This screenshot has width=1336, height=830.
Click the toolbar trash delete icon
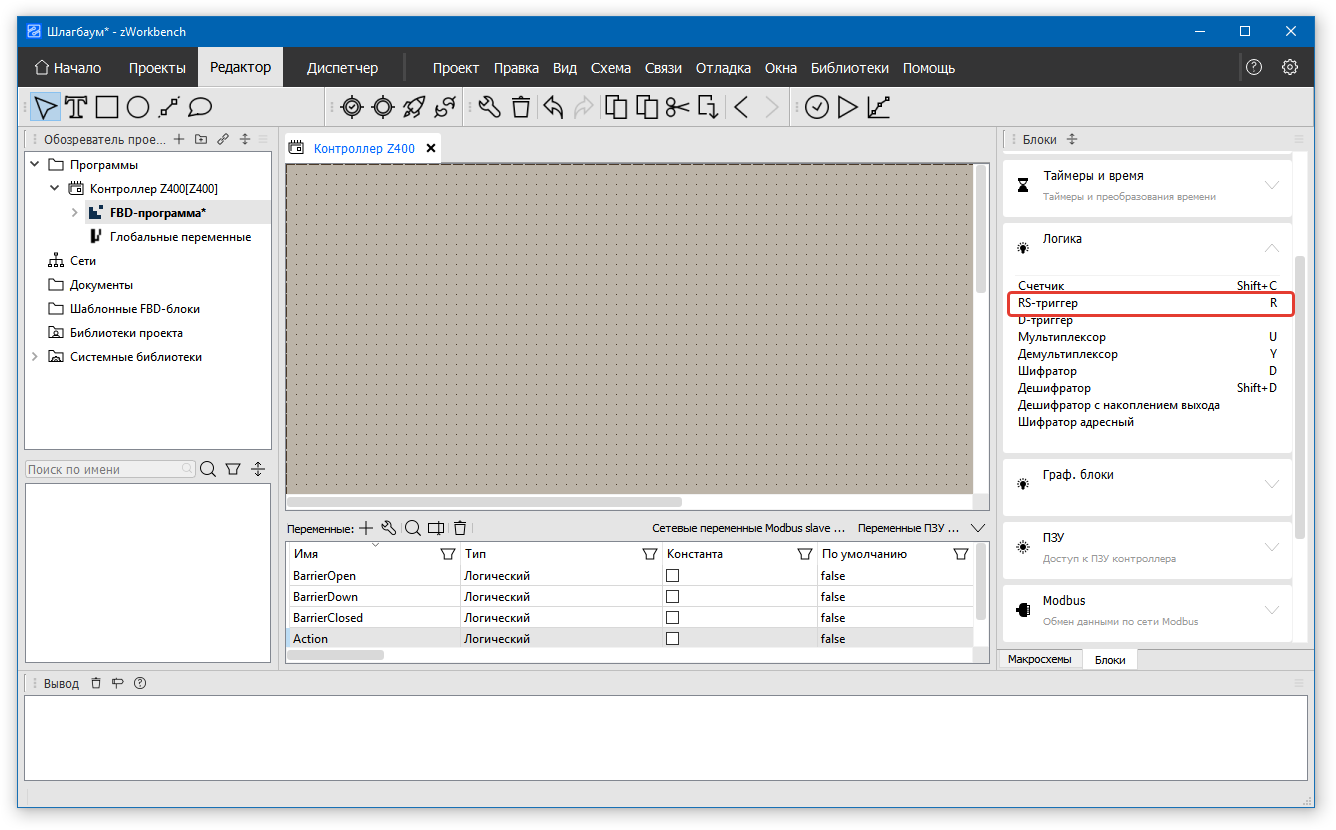(521, 107)
